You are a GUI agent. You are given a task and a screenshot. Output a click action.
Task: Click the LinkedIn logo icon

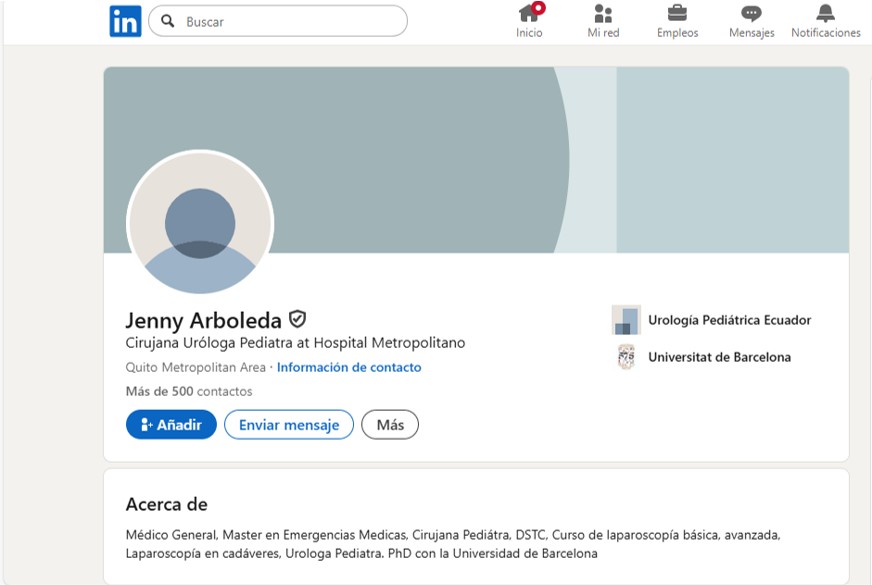[x=125, y=21]
